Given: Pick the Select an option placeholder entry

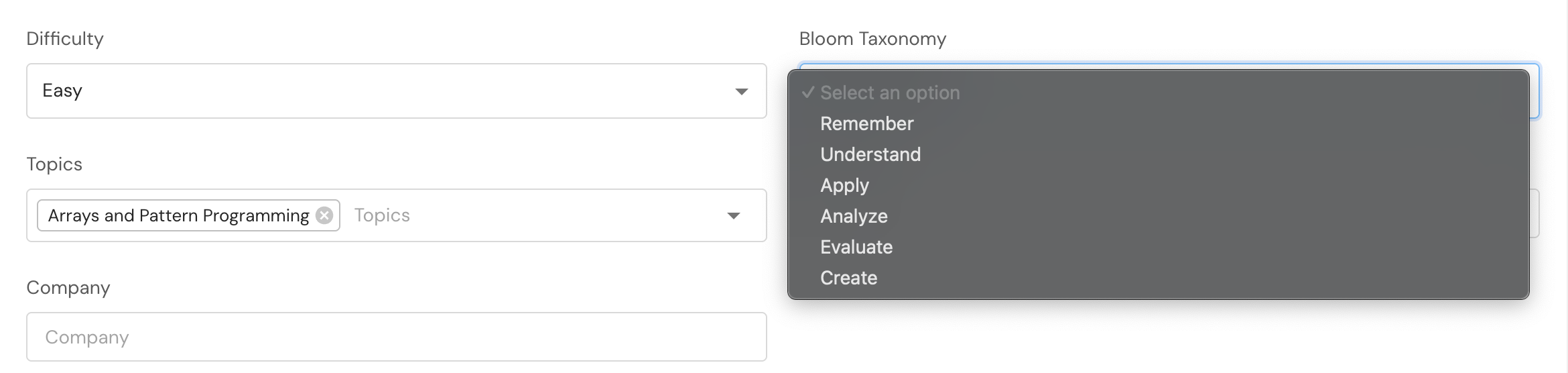Looking at the screenshot, I should pyautogui.click(x=890, y=93).
